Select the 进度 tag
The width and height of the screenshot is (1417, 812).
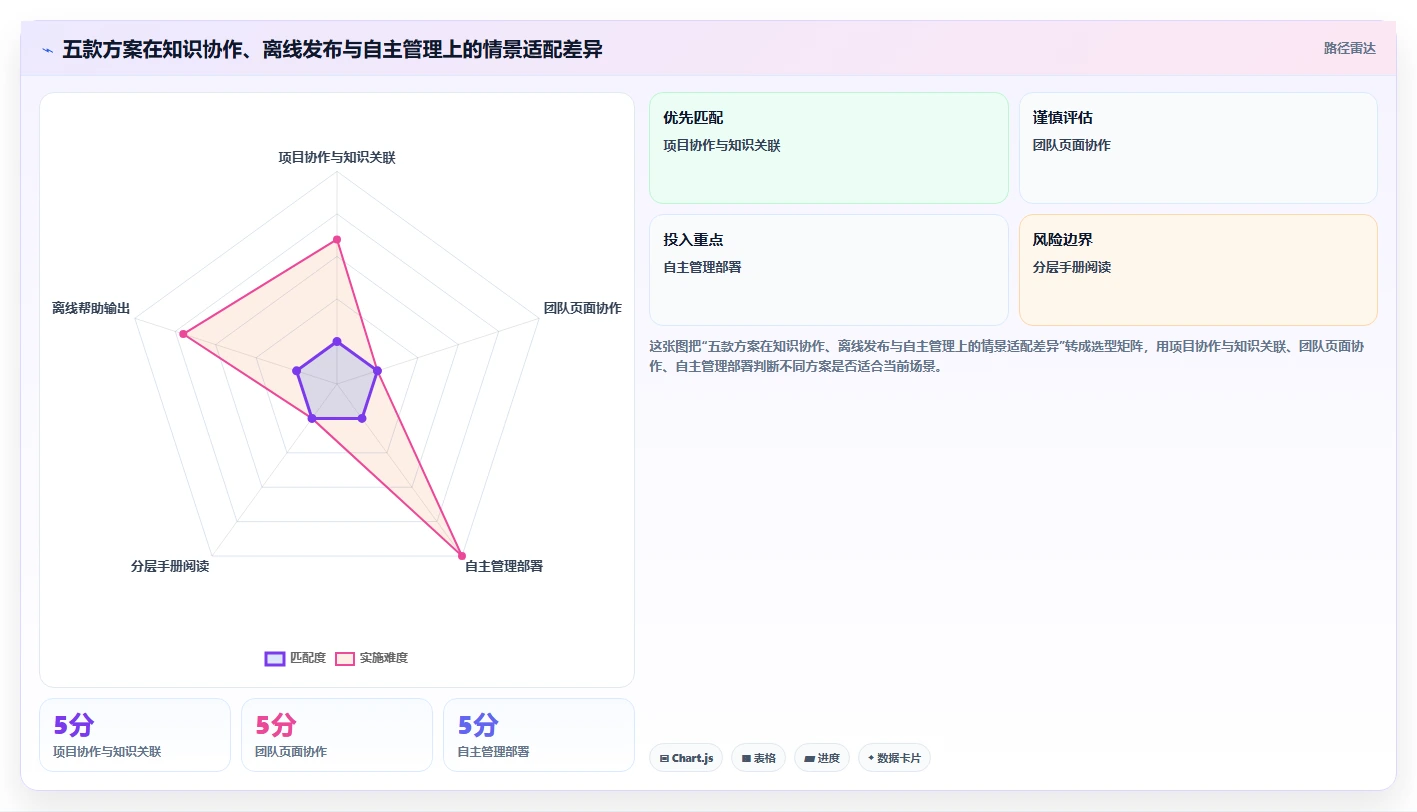[822, 758]
